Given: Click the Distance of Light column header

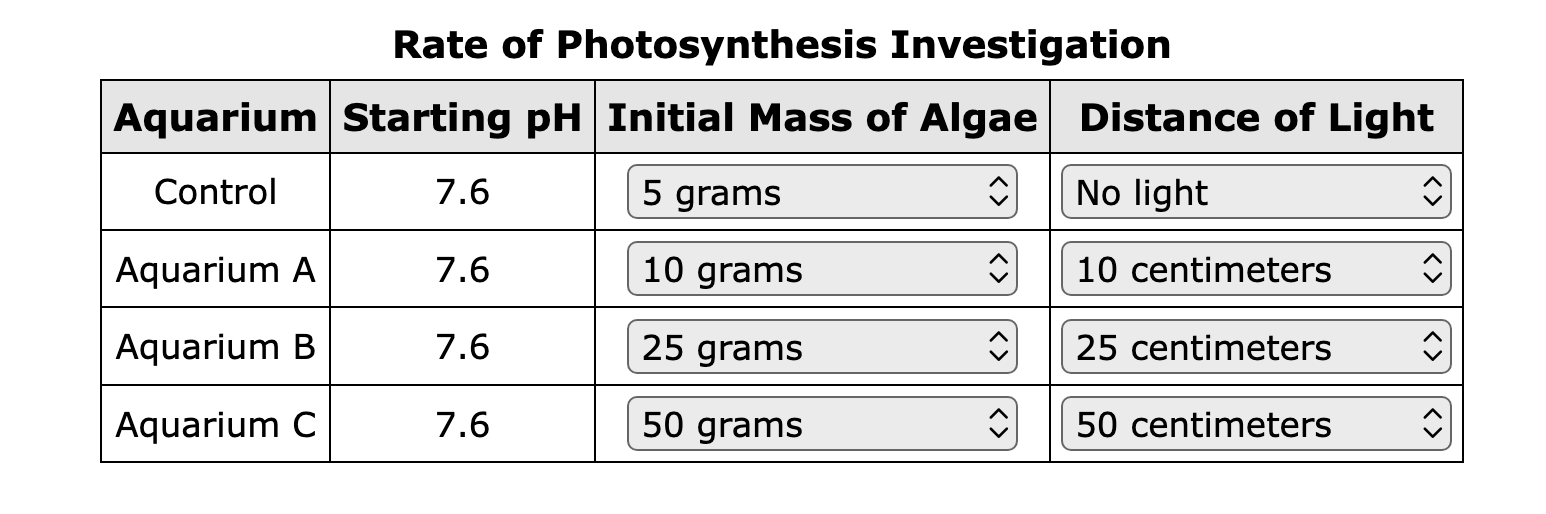Looking at the screenshot, I should coord(1256,118).
